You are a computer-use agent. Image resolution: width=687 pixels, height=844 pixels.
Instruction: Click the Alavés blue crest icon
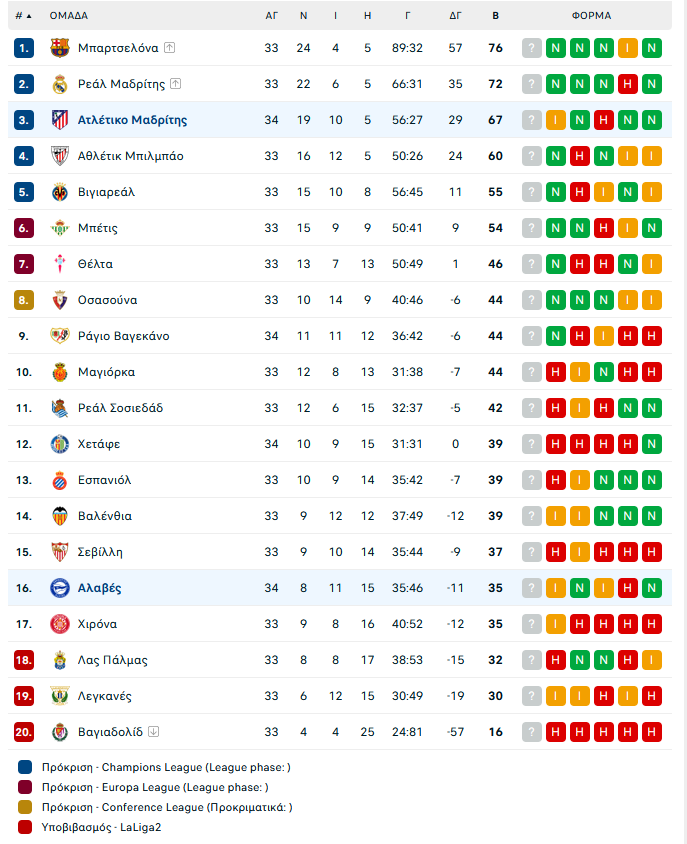pos(60,588)
